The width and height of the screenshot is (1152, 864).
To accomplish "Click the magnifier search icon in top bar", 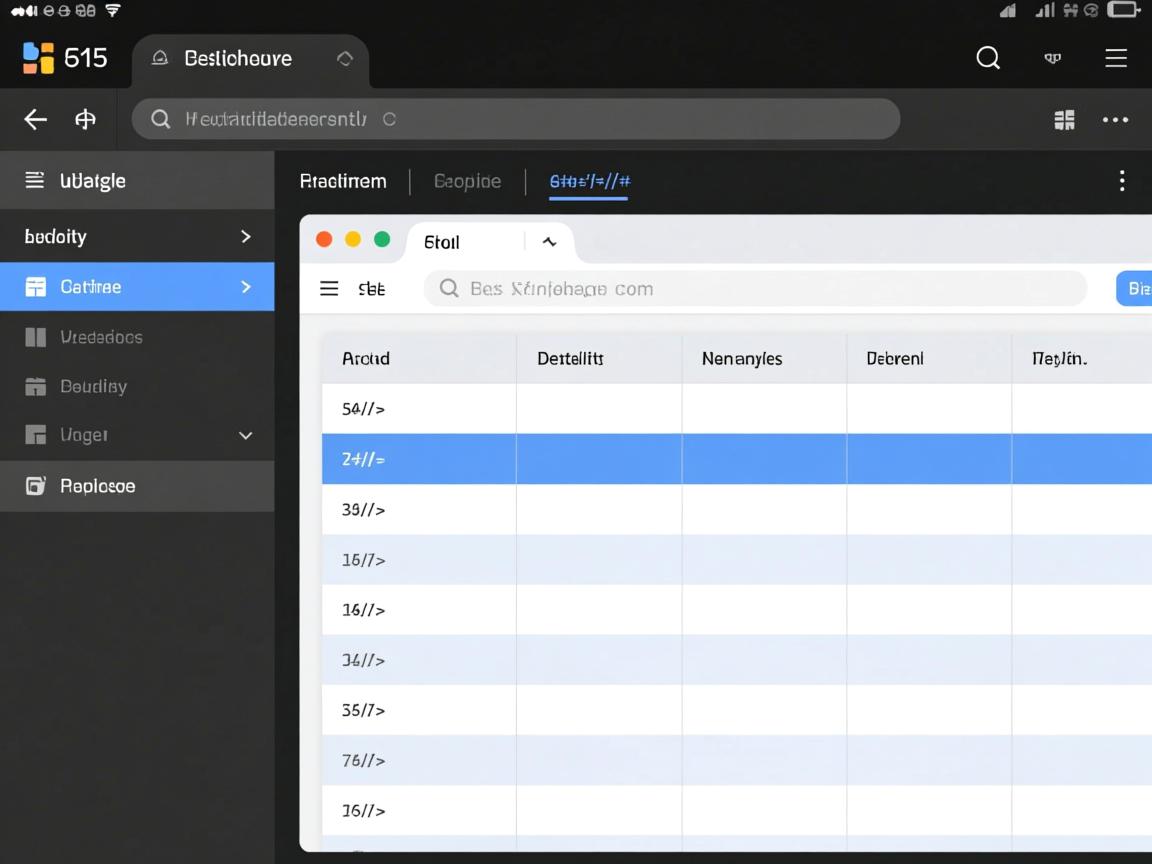I will pos(988,58).
